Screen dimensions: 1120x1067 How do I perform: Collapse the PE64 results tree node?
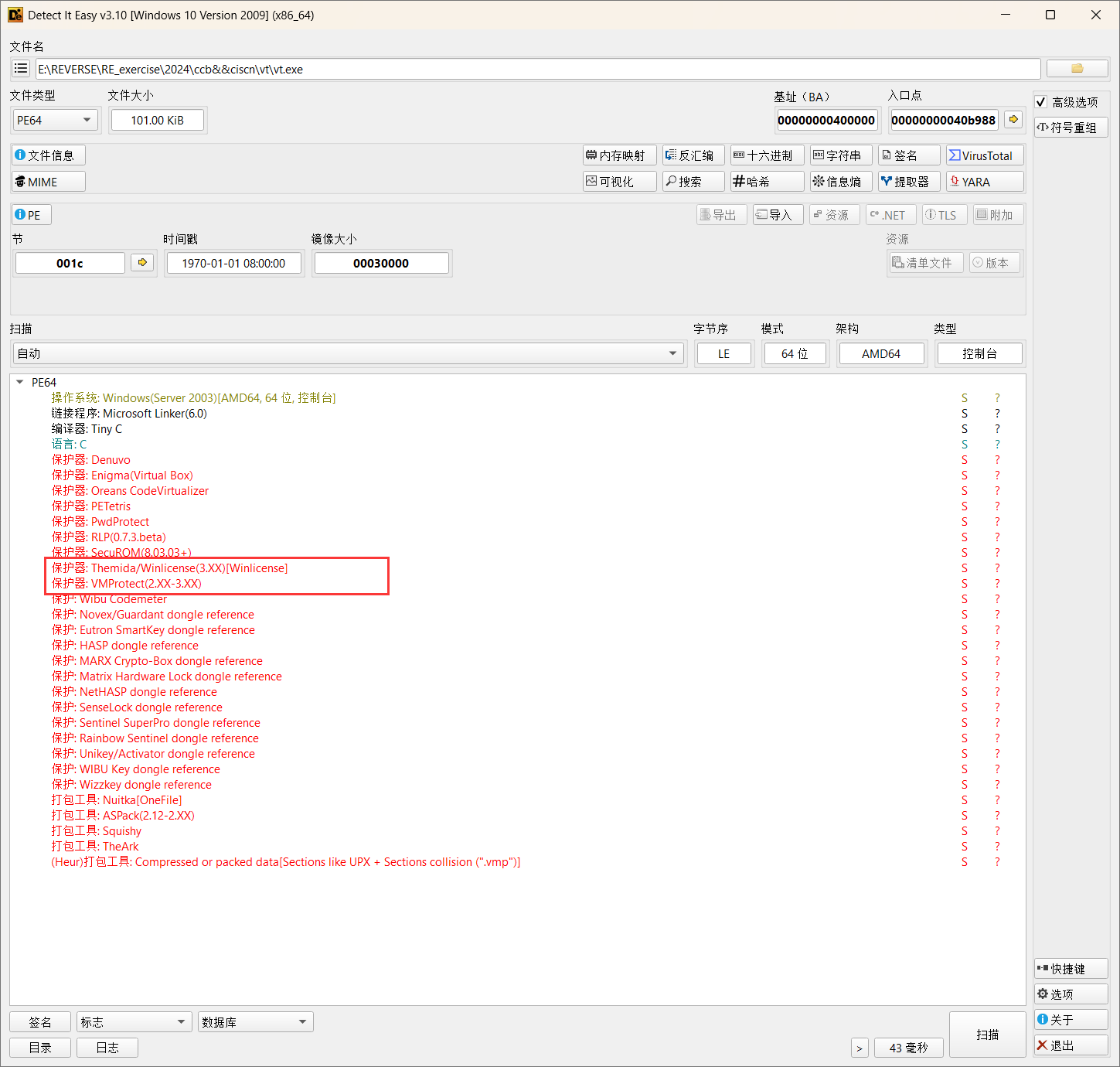coord(20,383)
